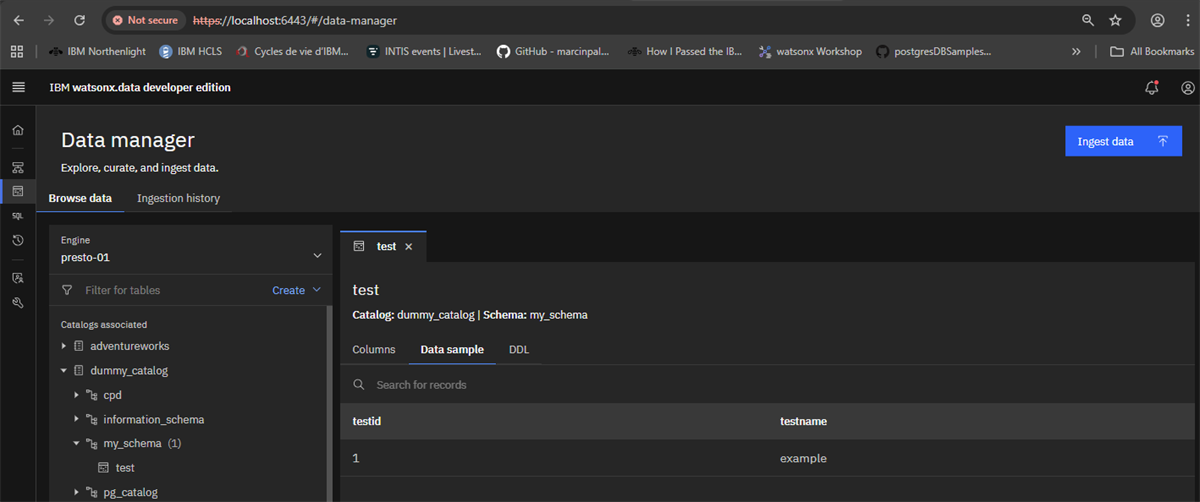
Task: Open the user profile icon in watsonx header
Action: [1187, 88]
